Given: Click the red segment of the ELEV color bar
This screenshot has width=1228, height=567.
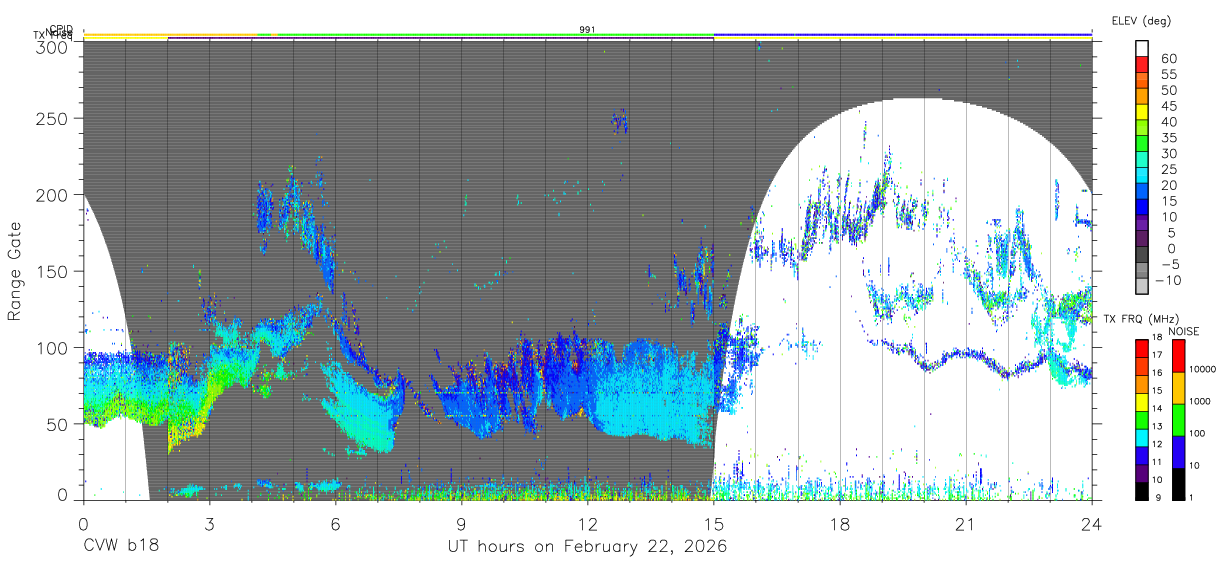Looking at the screenshot, I should point(1142,64).
